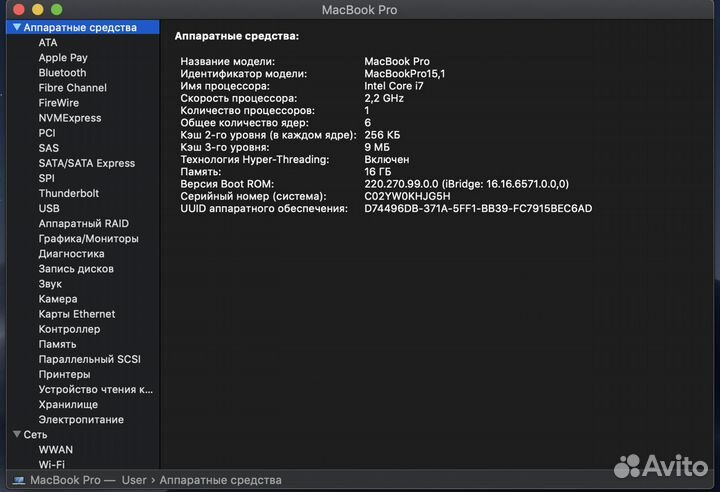This screenshot has width=720, height=492.
Task: Open Fibre Channel sidebar entry
Action: pos(73,88)
